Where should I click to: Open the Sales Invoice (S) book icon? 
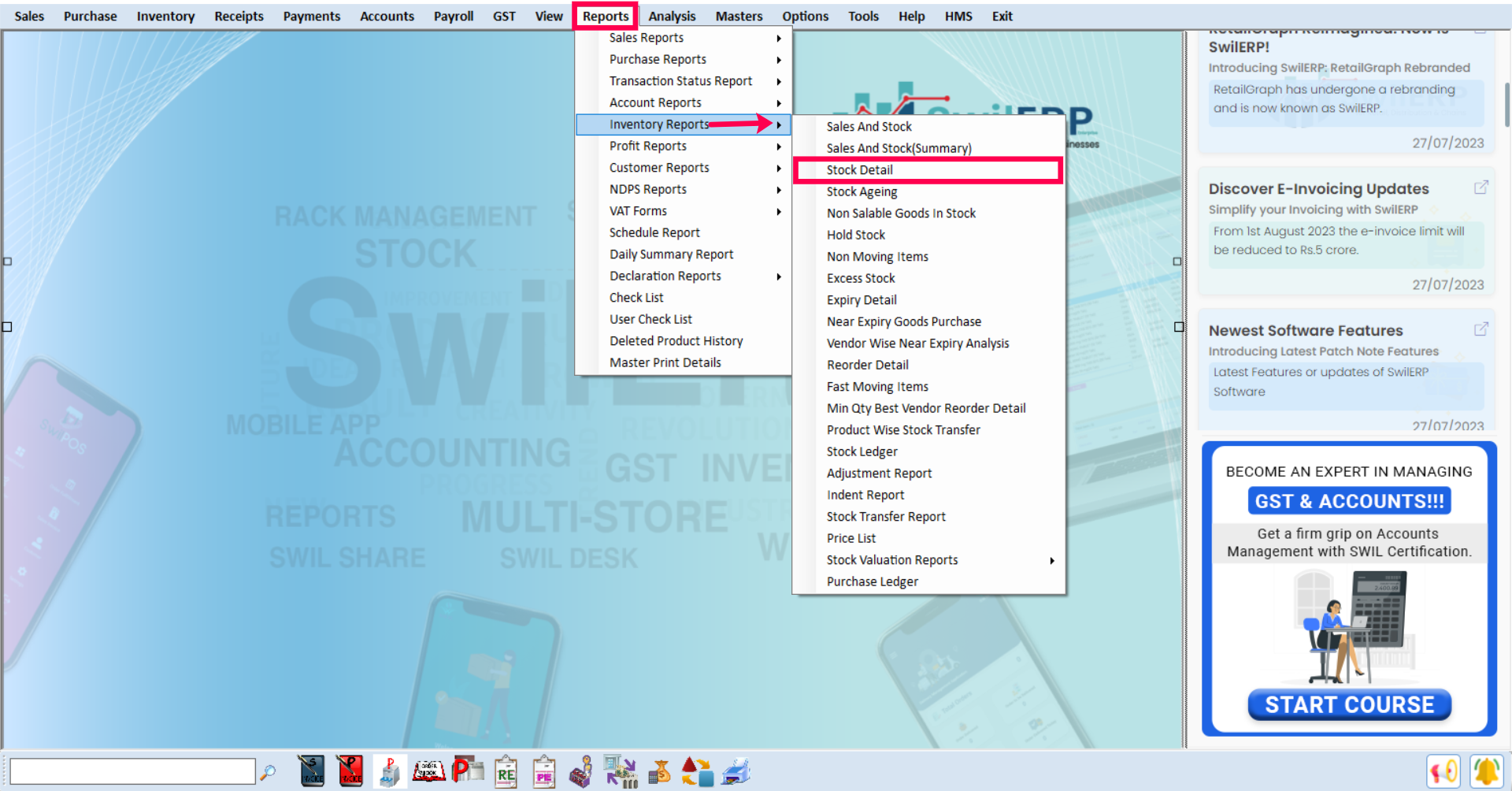click(x=312, y=771)
